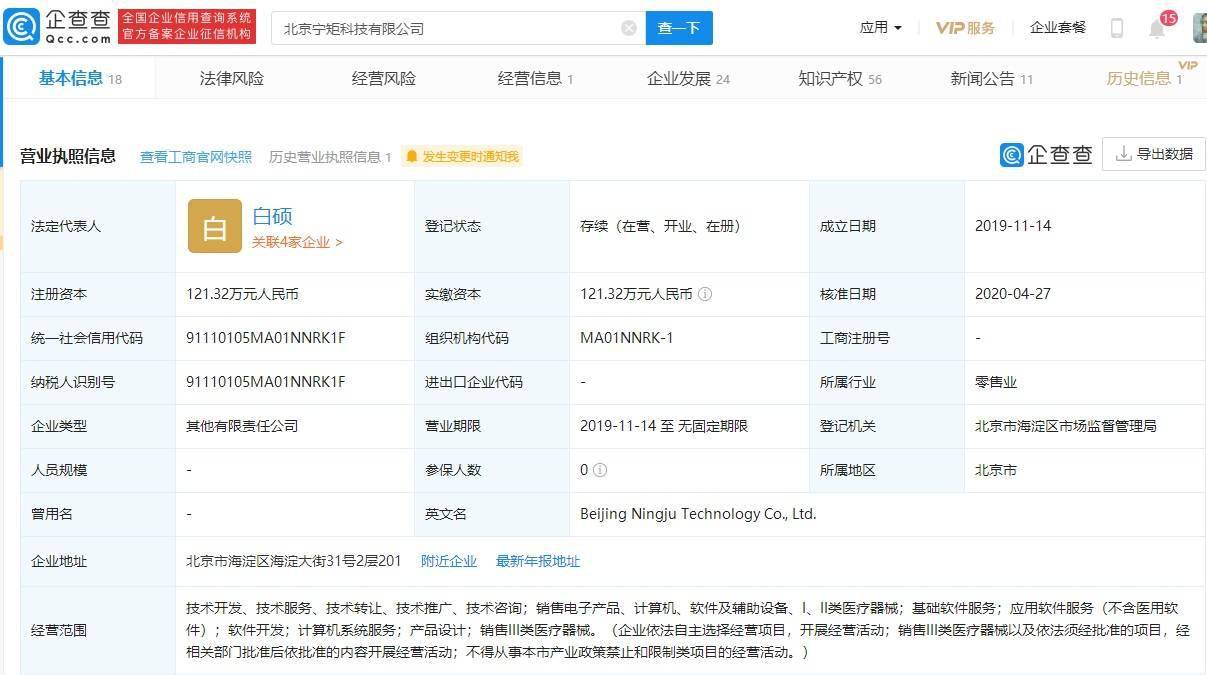Select 注册资本 value 121.32万元人民币
Screen dimensions: 1207x675
pos(243,294)
